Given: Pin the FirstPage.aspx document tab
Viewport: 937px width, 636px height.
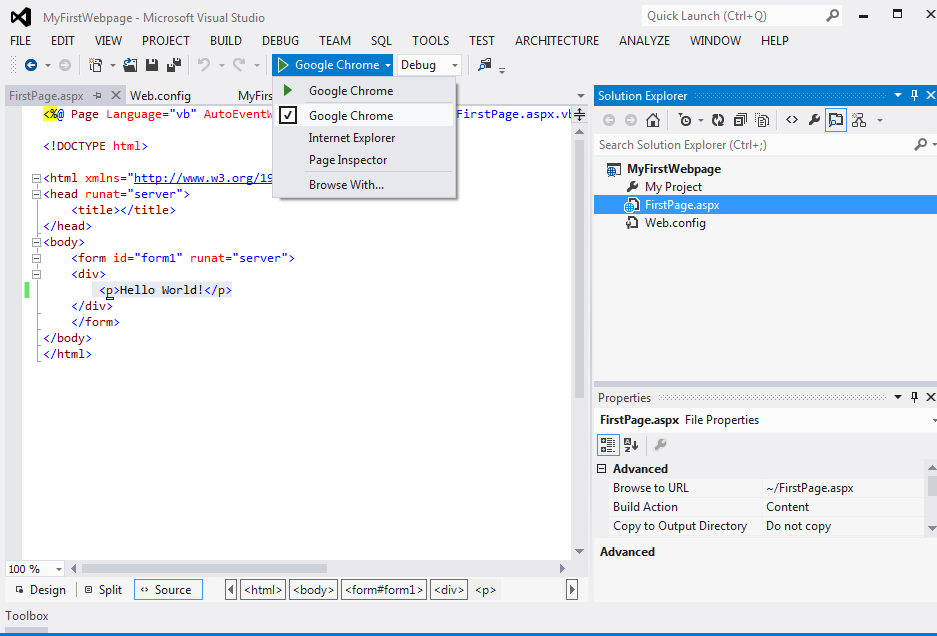Looking at the screenshot, I should [x=97, y=95].
